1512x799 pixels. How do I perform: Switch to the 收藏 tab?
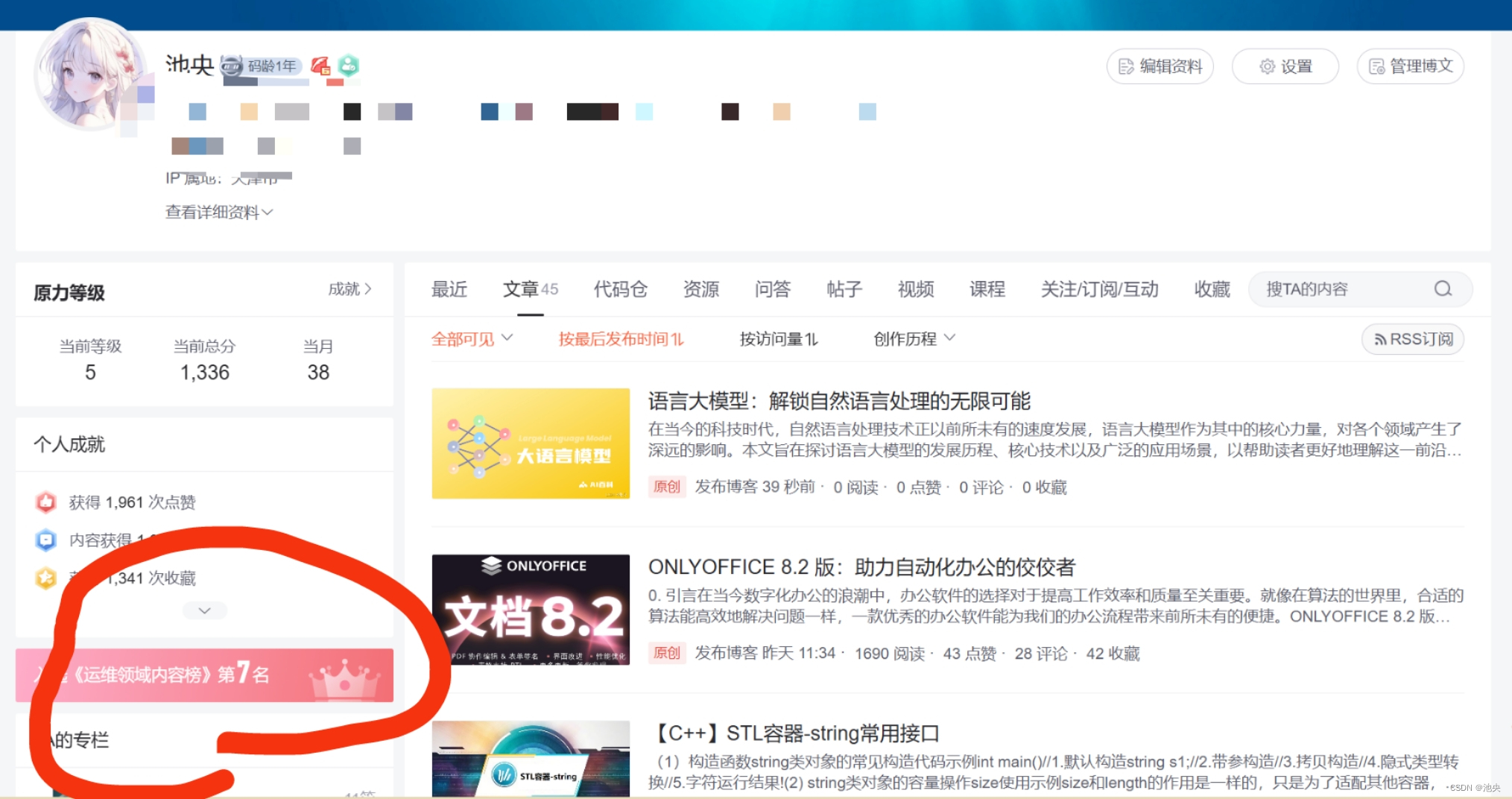point(1212,289)
